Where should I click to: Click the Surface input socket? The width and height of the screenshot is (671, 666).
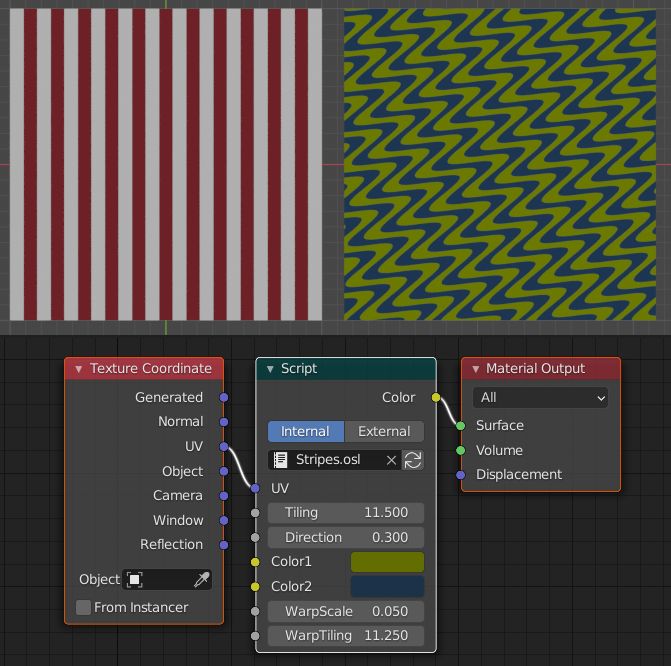coord(460,426)
